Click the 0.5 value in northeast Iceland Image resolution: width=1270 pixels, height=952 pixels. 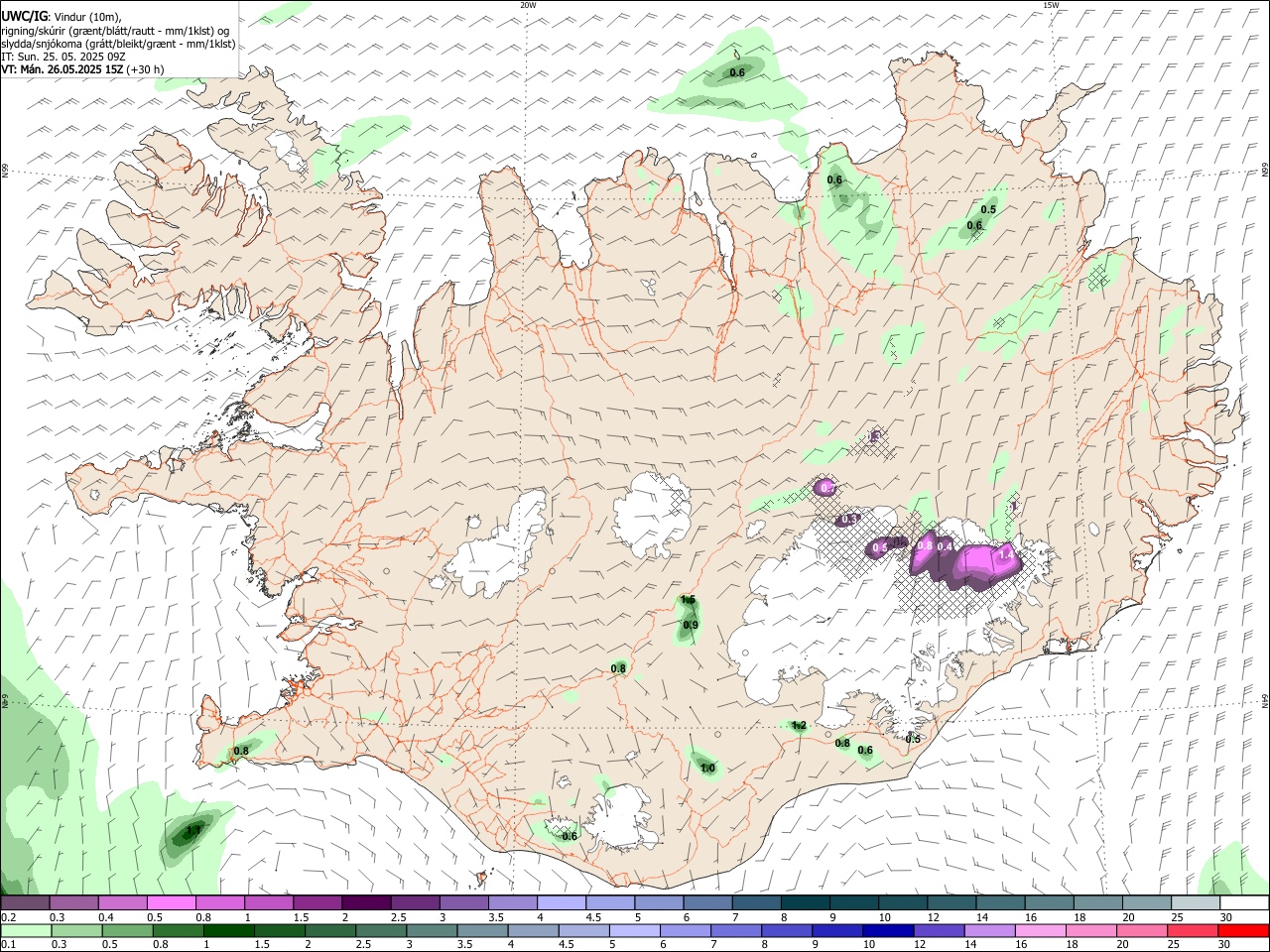988,209
